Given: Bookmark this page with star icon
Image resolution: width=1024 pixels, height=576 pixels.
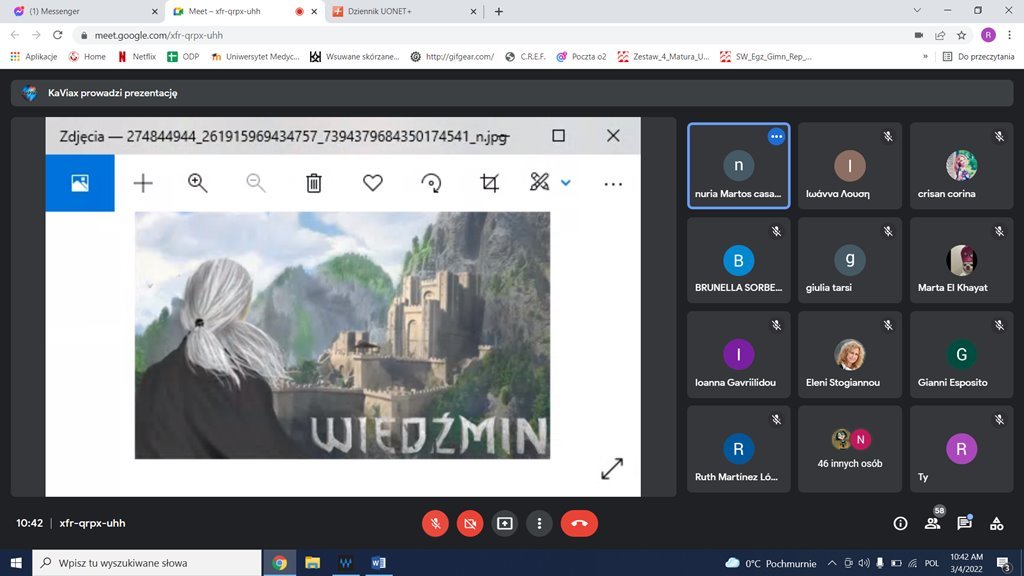Looking at the screenshot, I should (961, 35).
